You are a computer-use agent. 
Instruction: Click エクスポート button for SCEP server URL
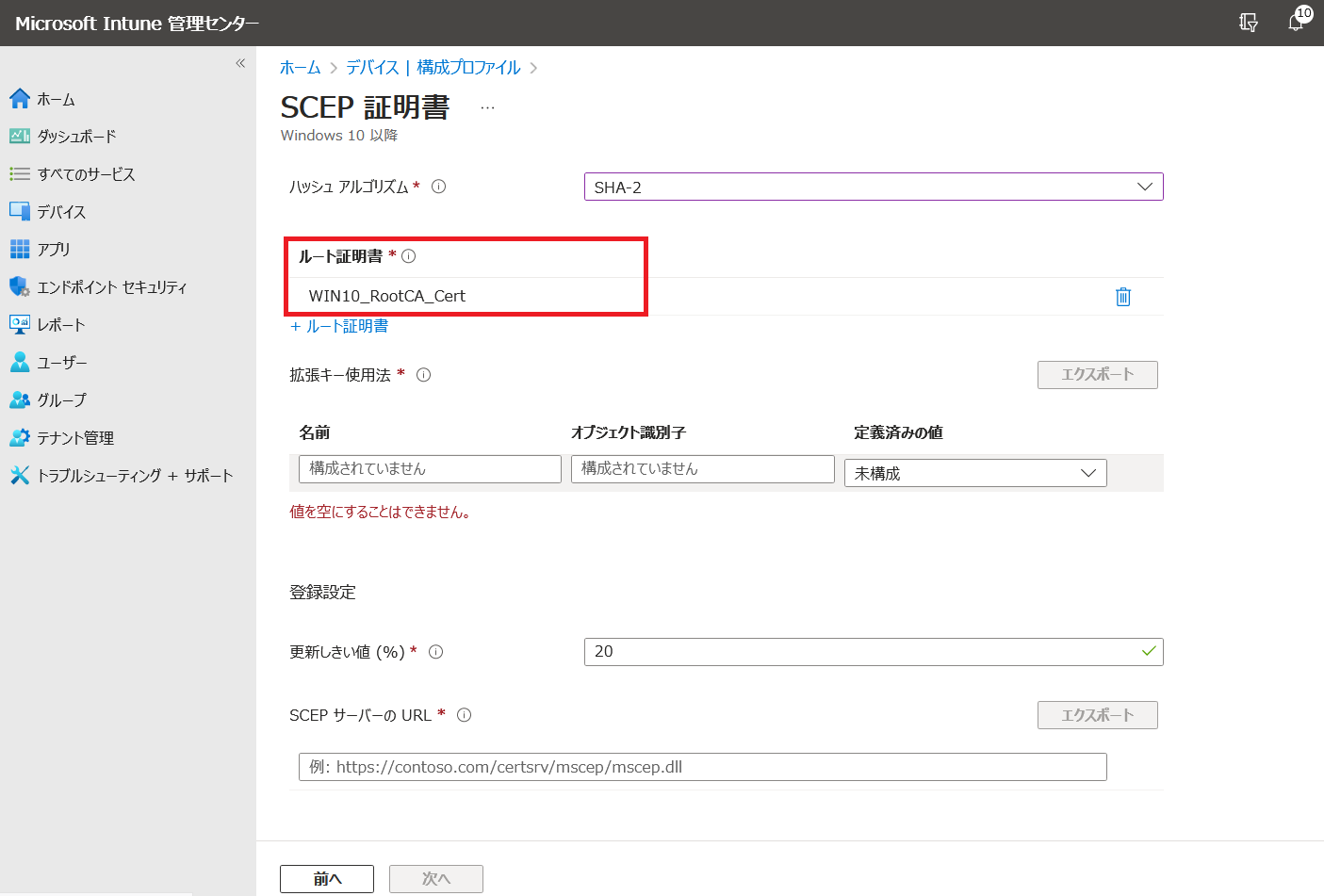(x=1098, y=715)
